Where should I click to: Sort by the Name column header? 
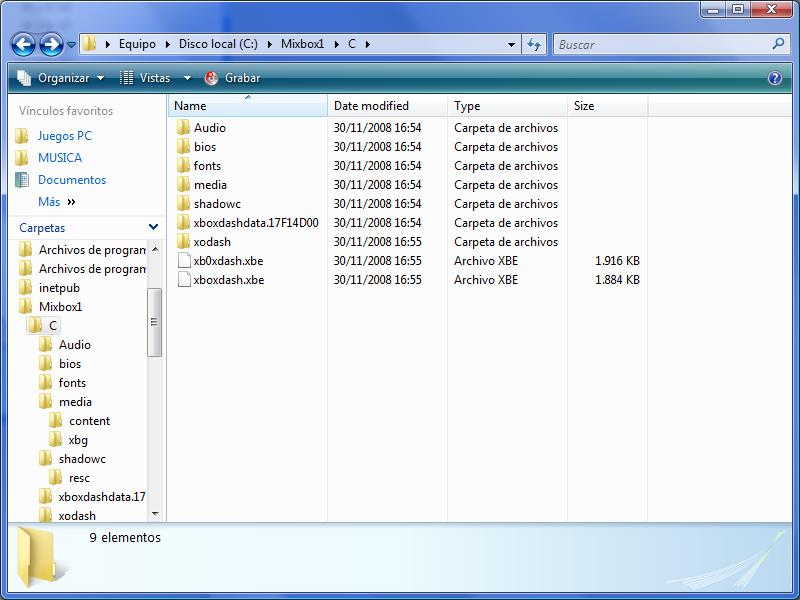point(190,106)
